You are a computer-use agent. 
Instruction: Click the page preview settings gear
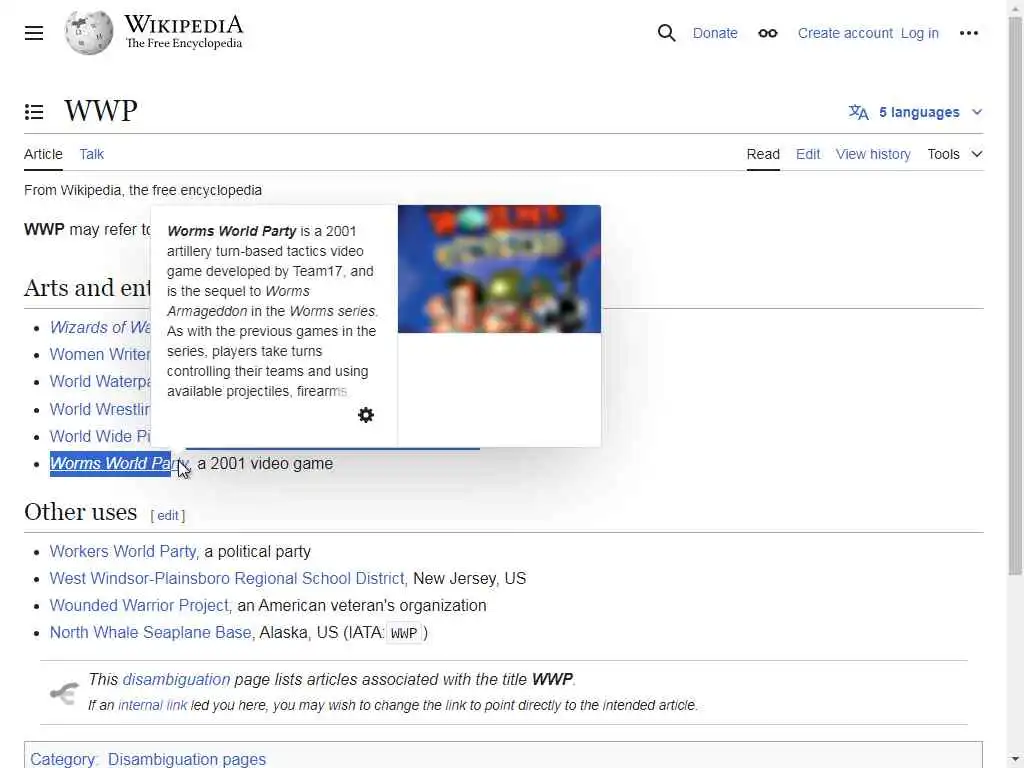(x=366, y=415)
